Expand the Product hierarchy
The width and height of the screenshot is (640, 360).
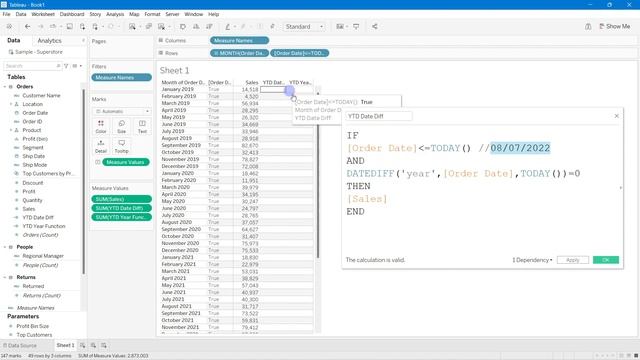[11, 130]
